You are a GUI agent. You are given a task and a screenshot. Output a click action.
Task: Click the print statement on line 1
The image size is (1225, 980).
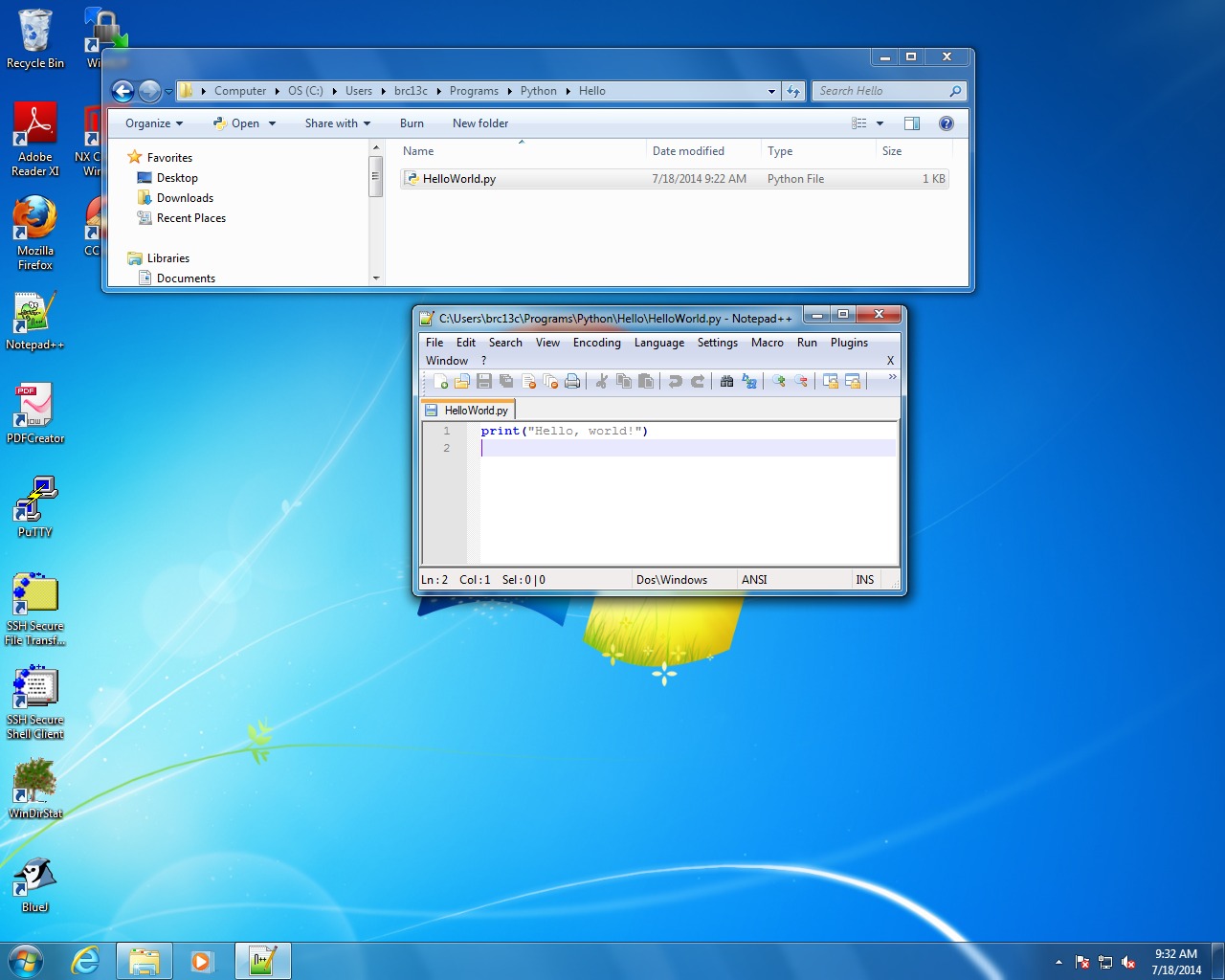565,431
